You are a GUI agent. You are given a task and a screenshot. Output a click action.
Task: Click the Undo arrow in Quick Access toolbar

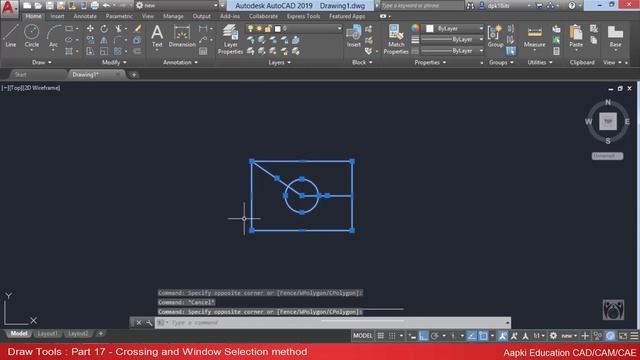[x=106, y=6]
